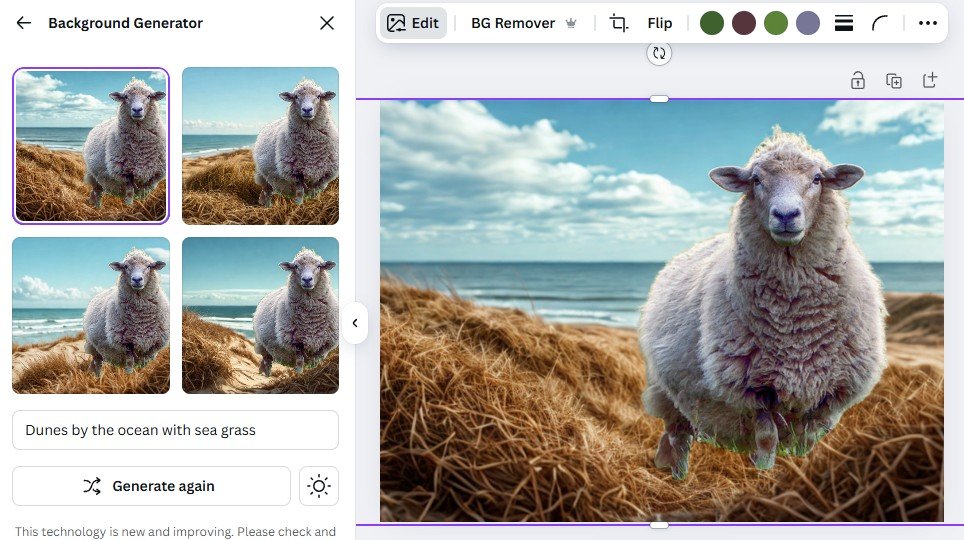Close the Background Generator panel
This screenshot has height=540, width=964.
tap(327, 23)
